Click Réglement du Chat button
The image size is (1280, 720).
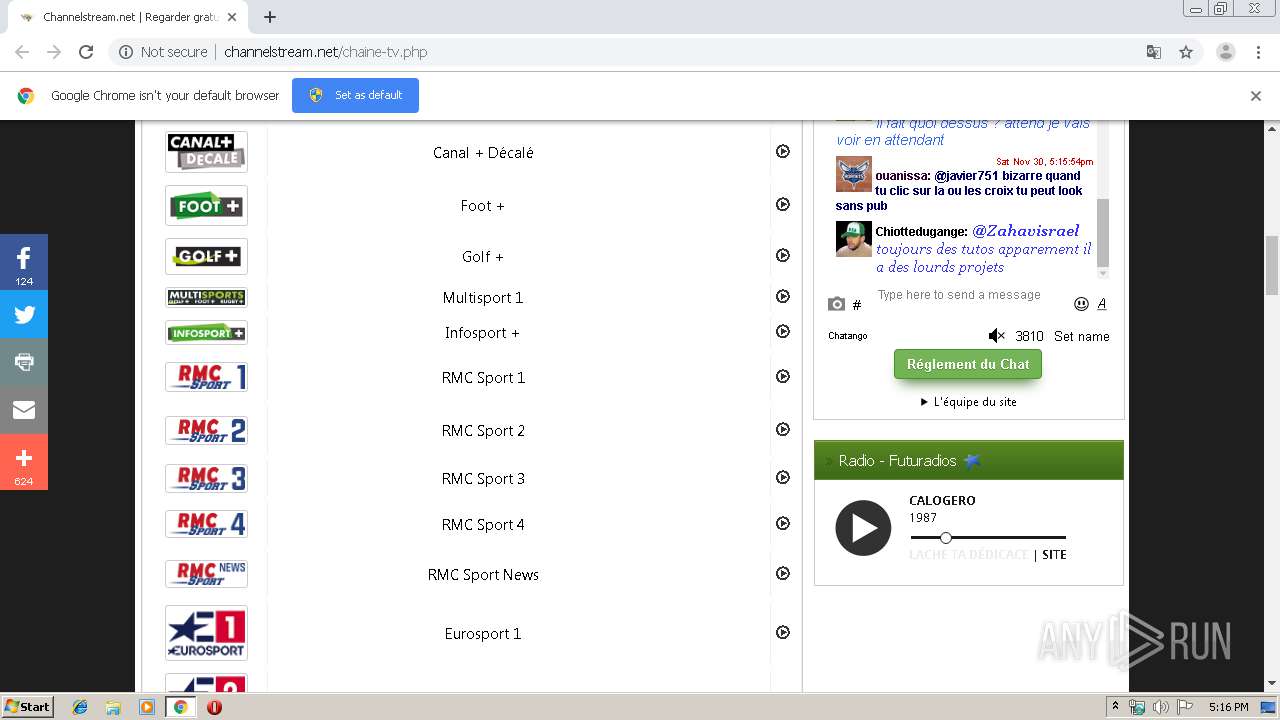click(968, 364)
